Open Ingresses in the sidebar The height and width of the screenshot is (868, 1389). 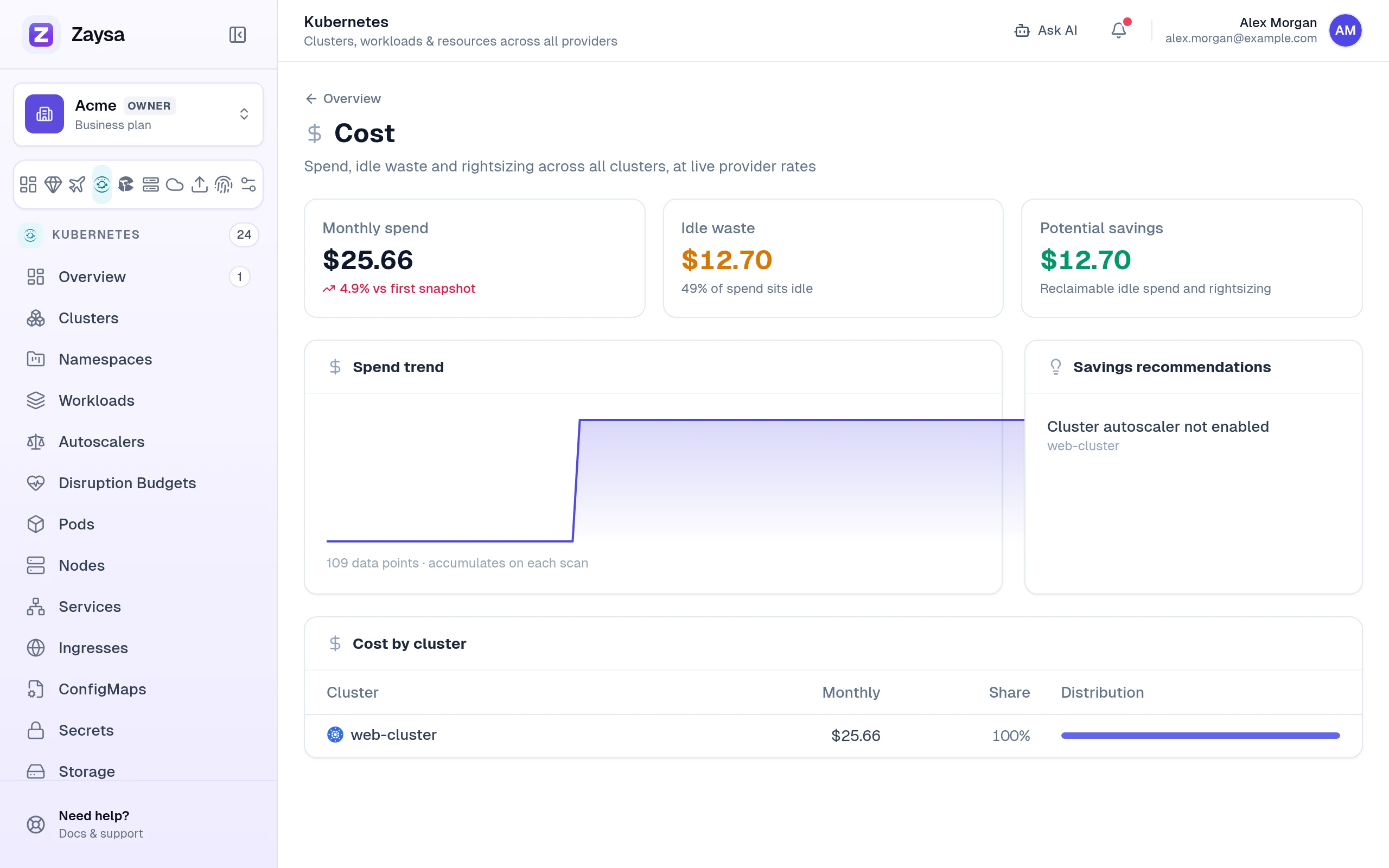pyautogui.click(x=138, y=648)
